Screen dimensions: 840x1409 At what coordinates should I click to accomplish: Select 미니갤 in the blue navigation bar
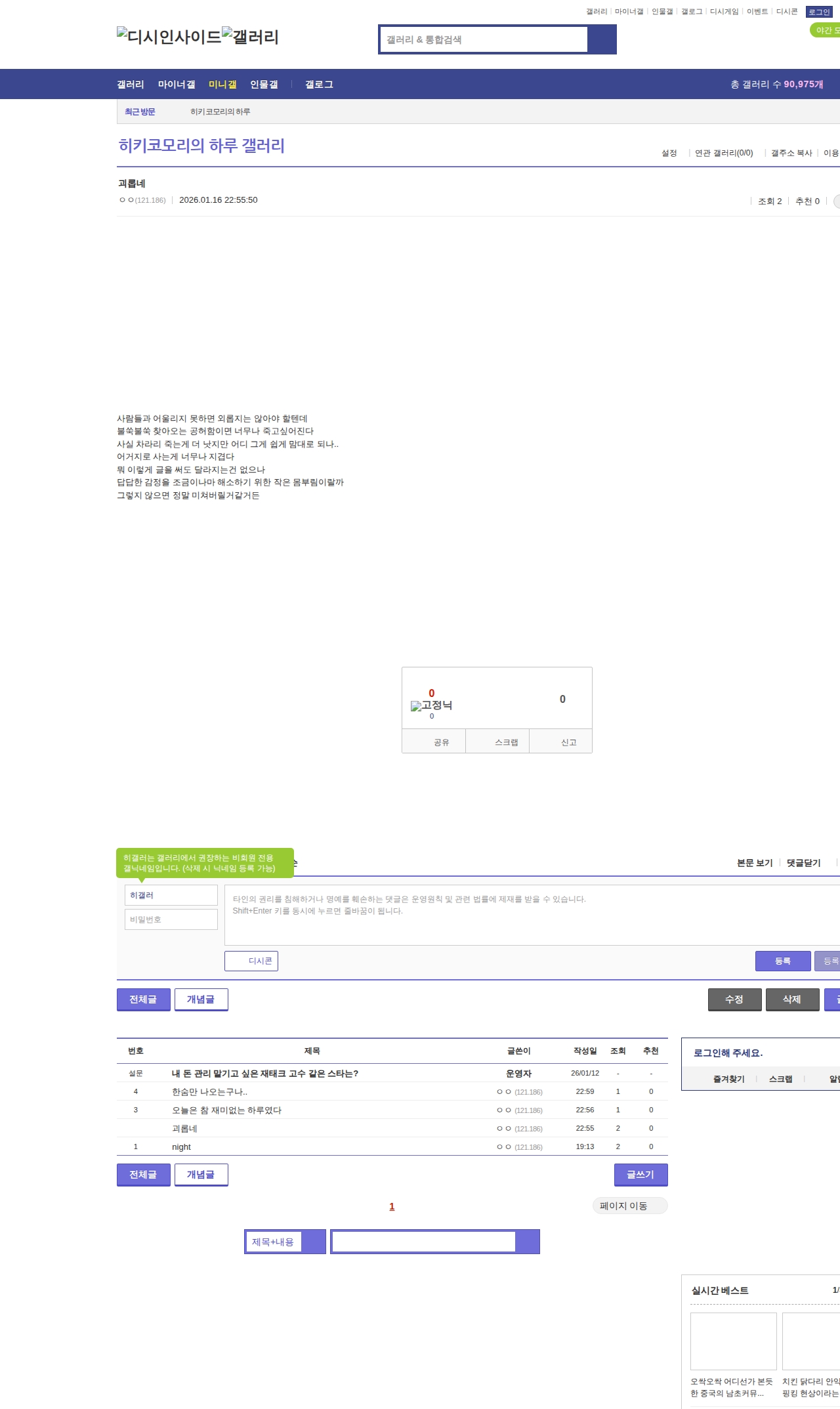(222, 84)
